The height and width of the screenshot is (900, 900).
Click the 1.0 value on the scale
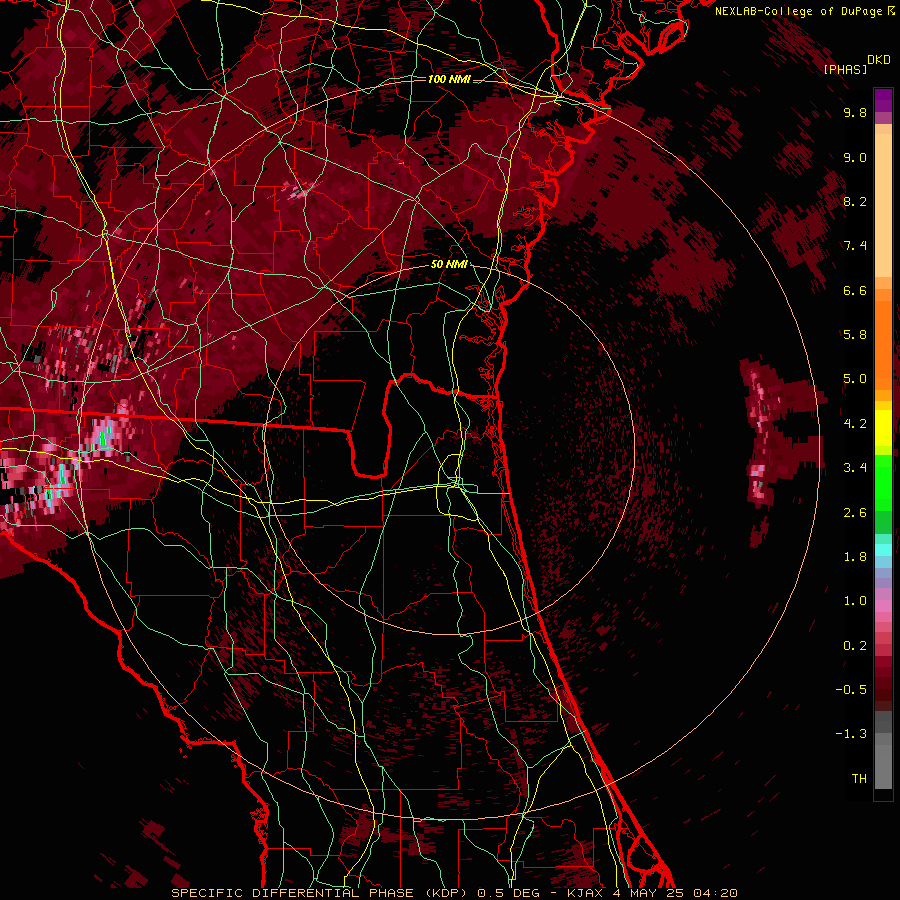pos(855,601)
